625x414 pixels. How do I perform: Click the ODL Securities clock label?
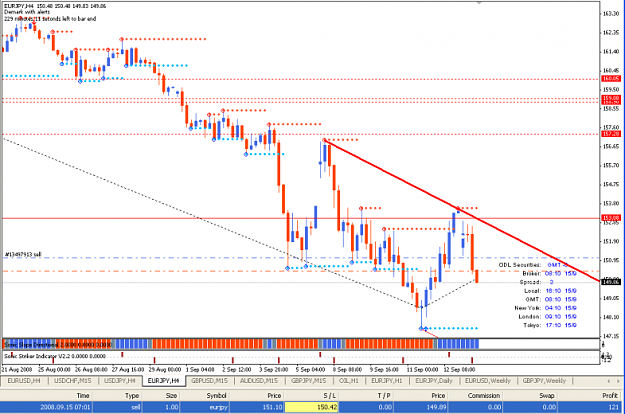[519, 265]
